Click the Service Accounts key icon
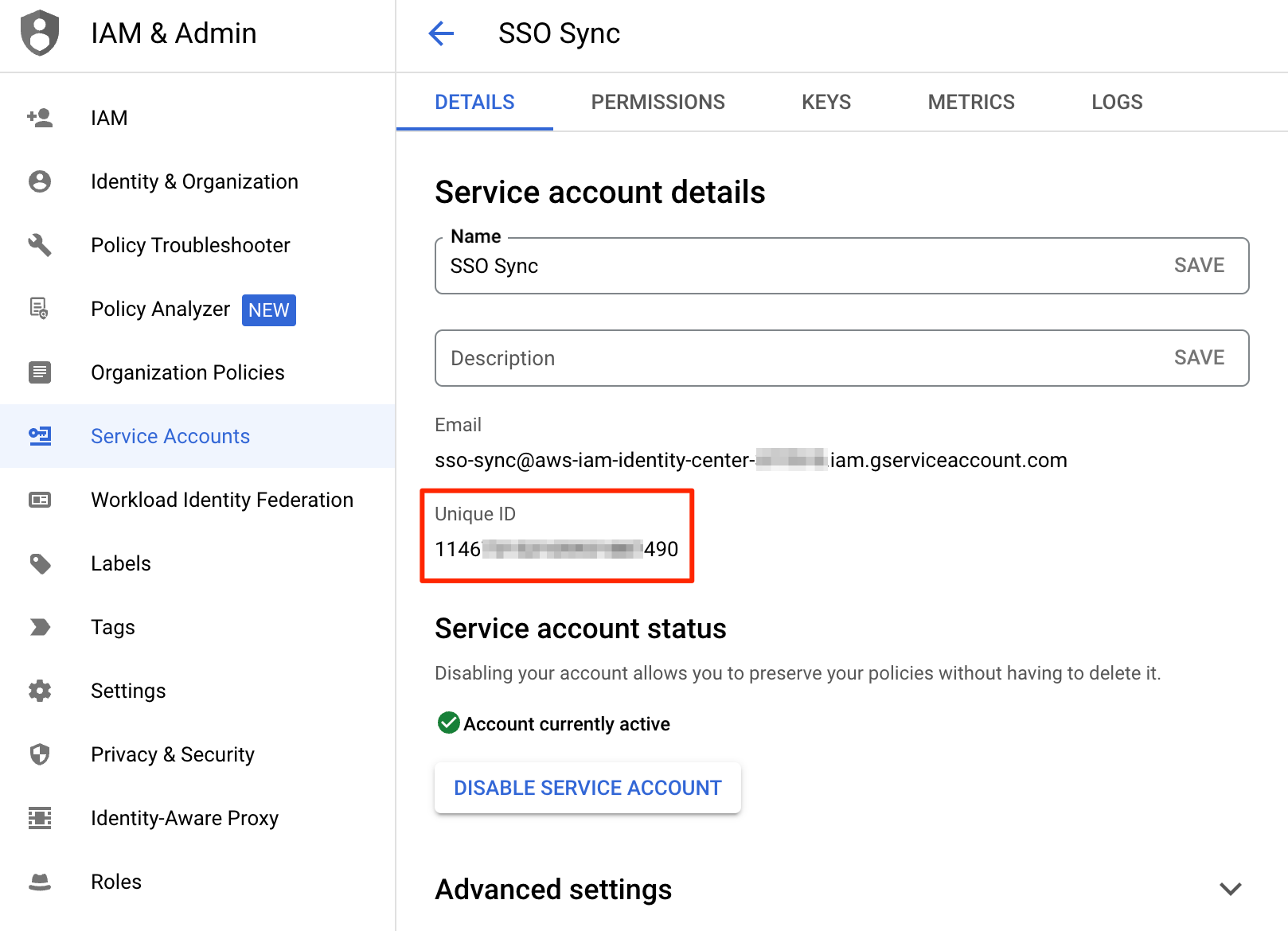Viewport: 1288px width, 931px height. pos(40,436)
